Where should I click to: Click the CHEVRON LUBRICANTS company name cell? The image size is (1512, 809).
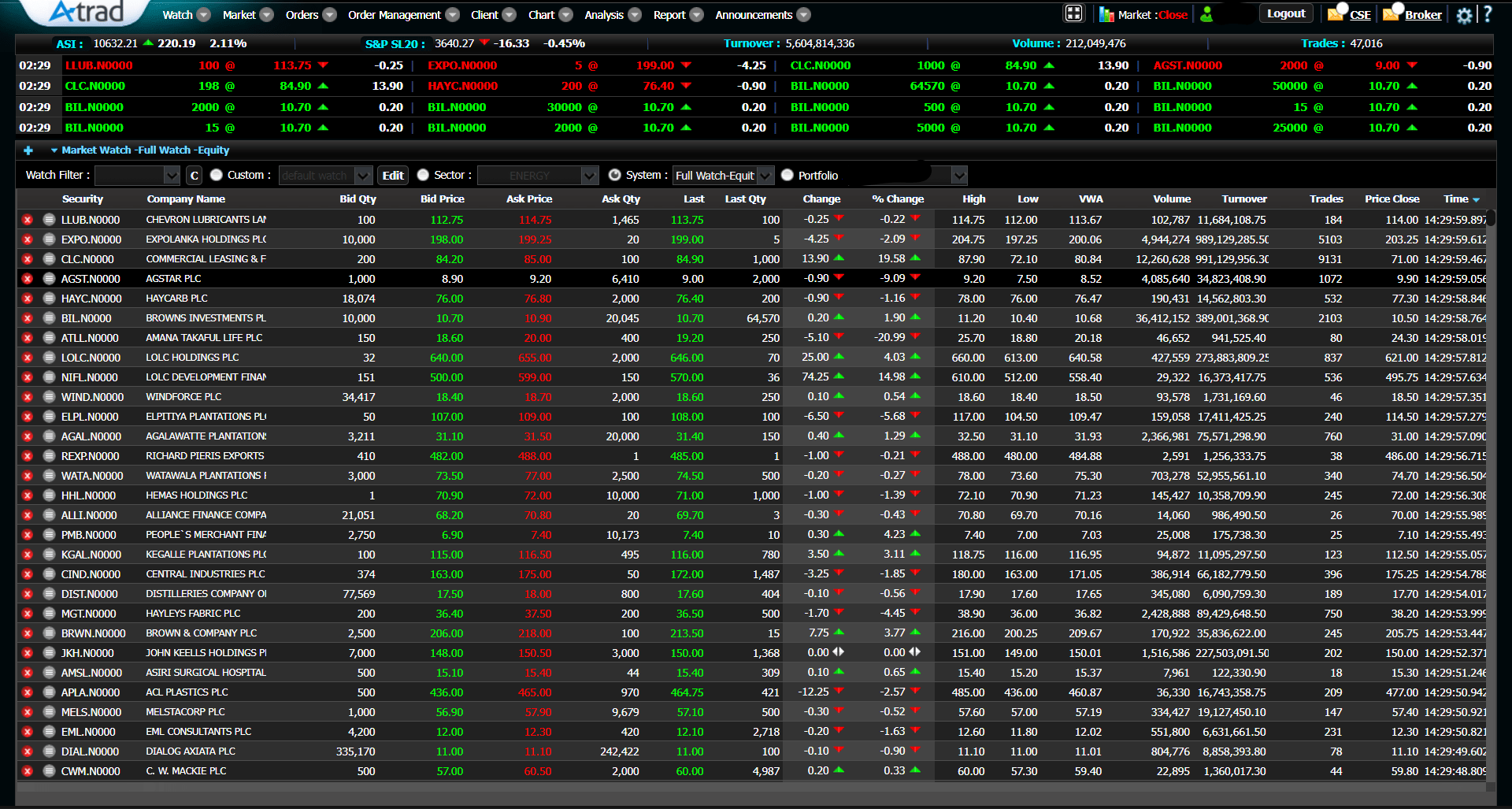tap(206, 220)
